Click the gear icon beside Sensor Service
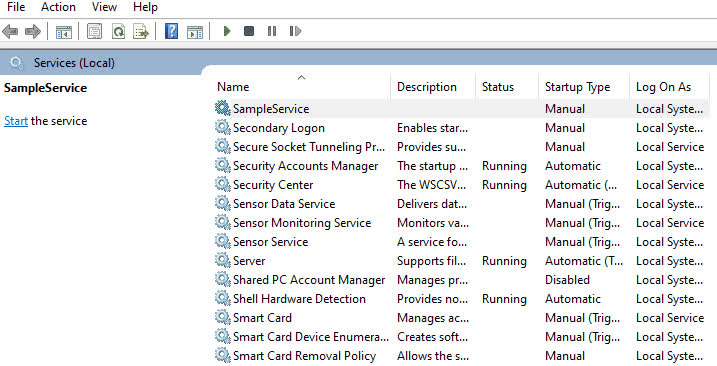 coord(223,242)
